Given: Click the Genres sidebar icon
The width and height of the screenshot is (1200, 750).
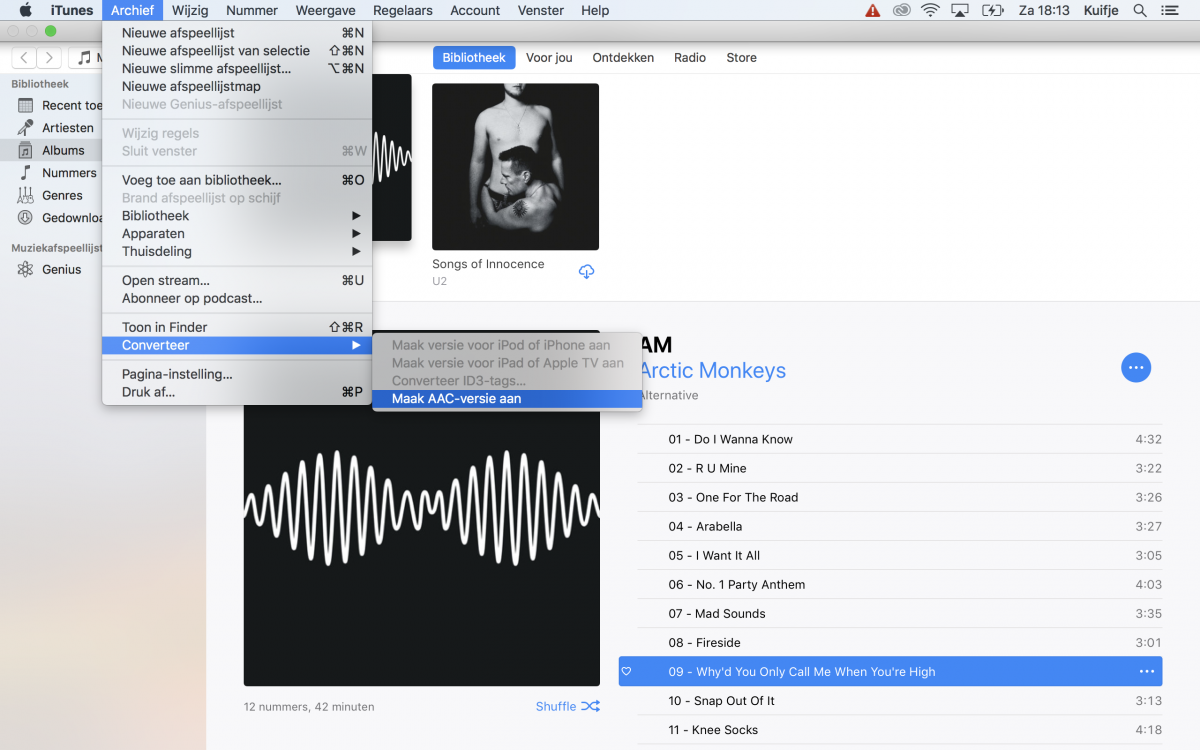Looking at the screenshot, I should point(25,195).
